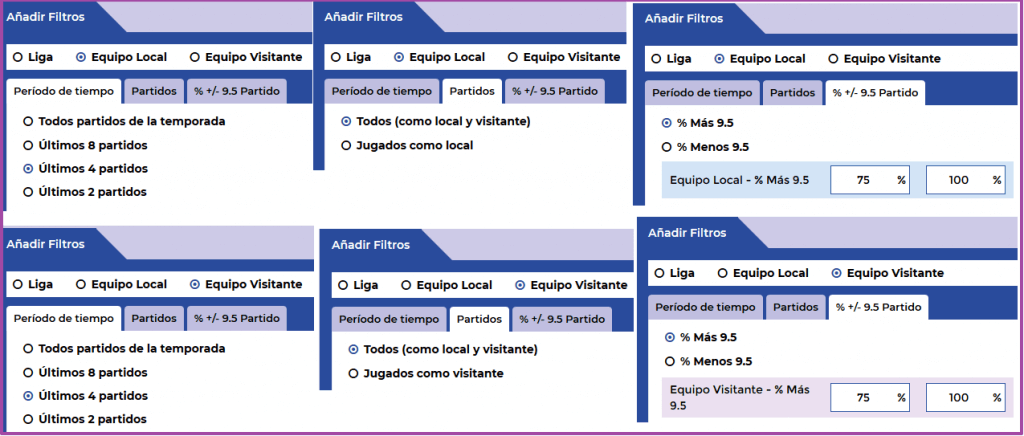Open % +/- 9.5 Partido tab above Jugados como visitante
Screen dimensions: 1024x436
coord(562,319)
